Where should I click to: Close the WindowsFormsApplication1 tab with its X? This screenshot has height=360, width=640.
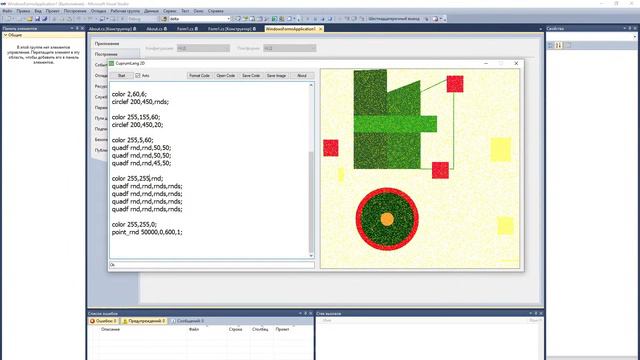click(320, 29)
